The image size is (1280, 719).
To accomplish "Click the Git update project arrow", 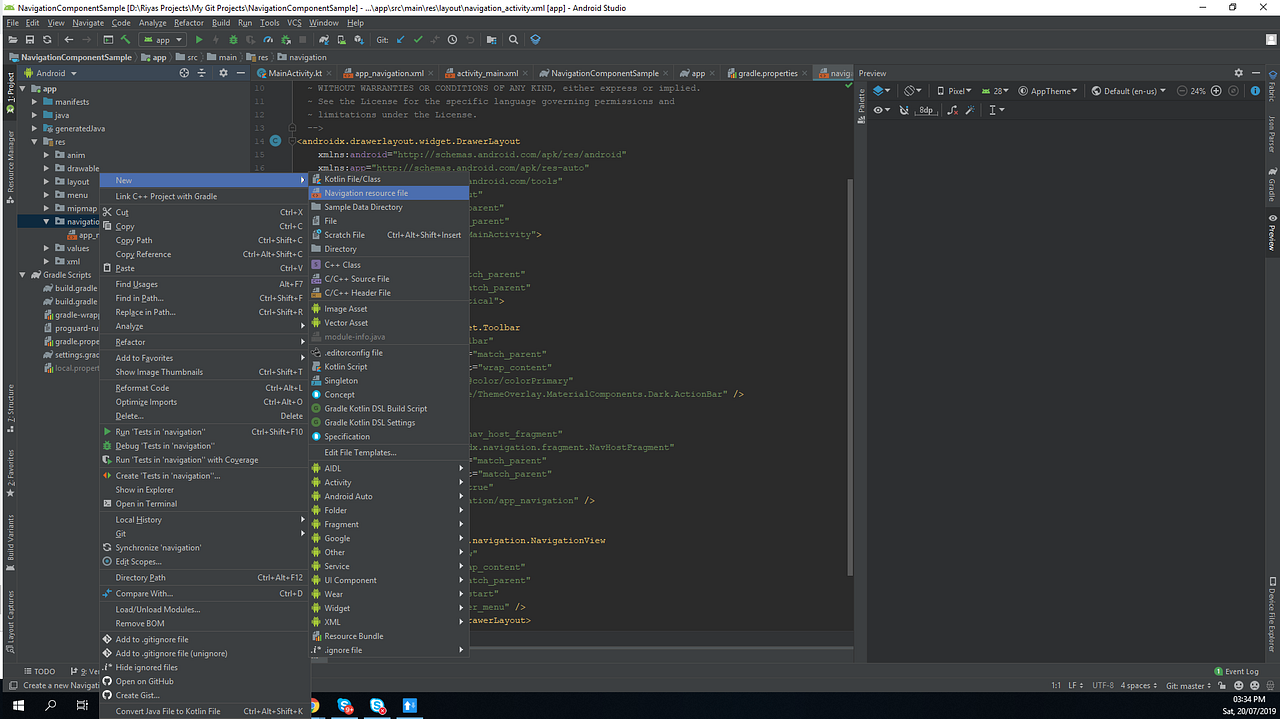I will [401, 40].
